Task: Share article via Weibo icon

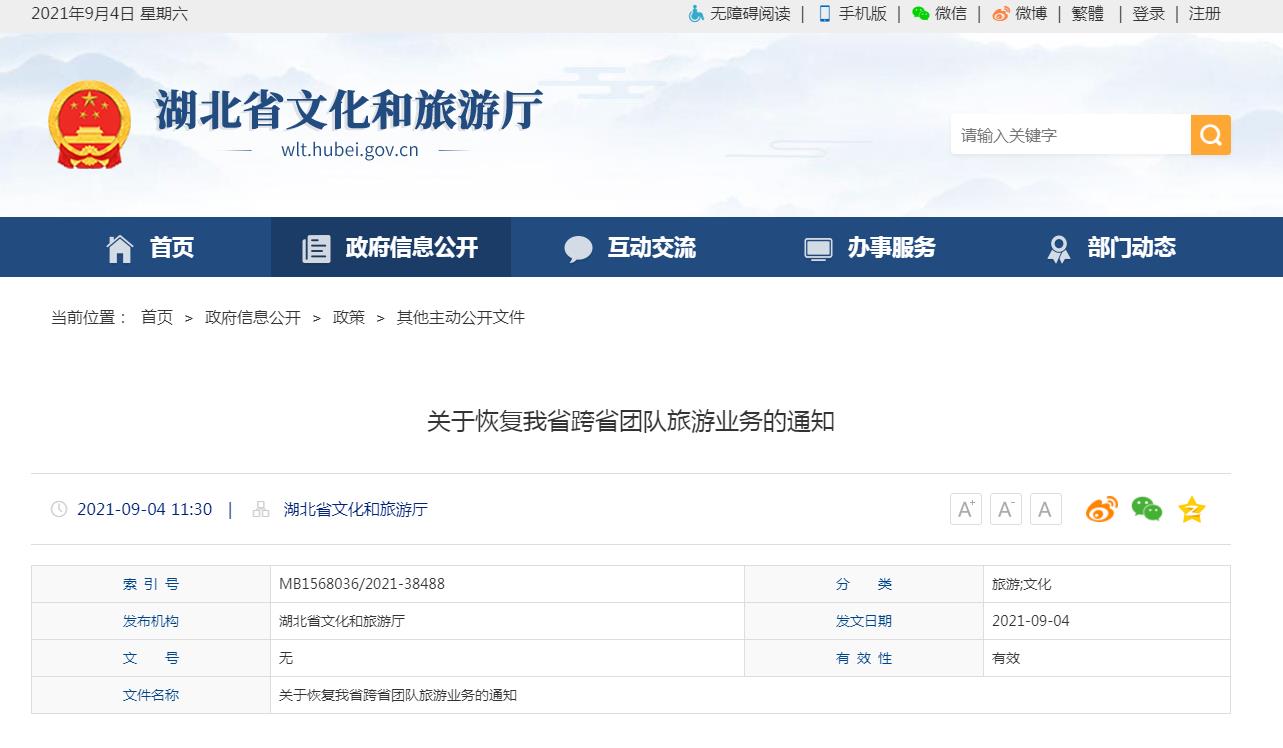Action: click(1101, 510)
